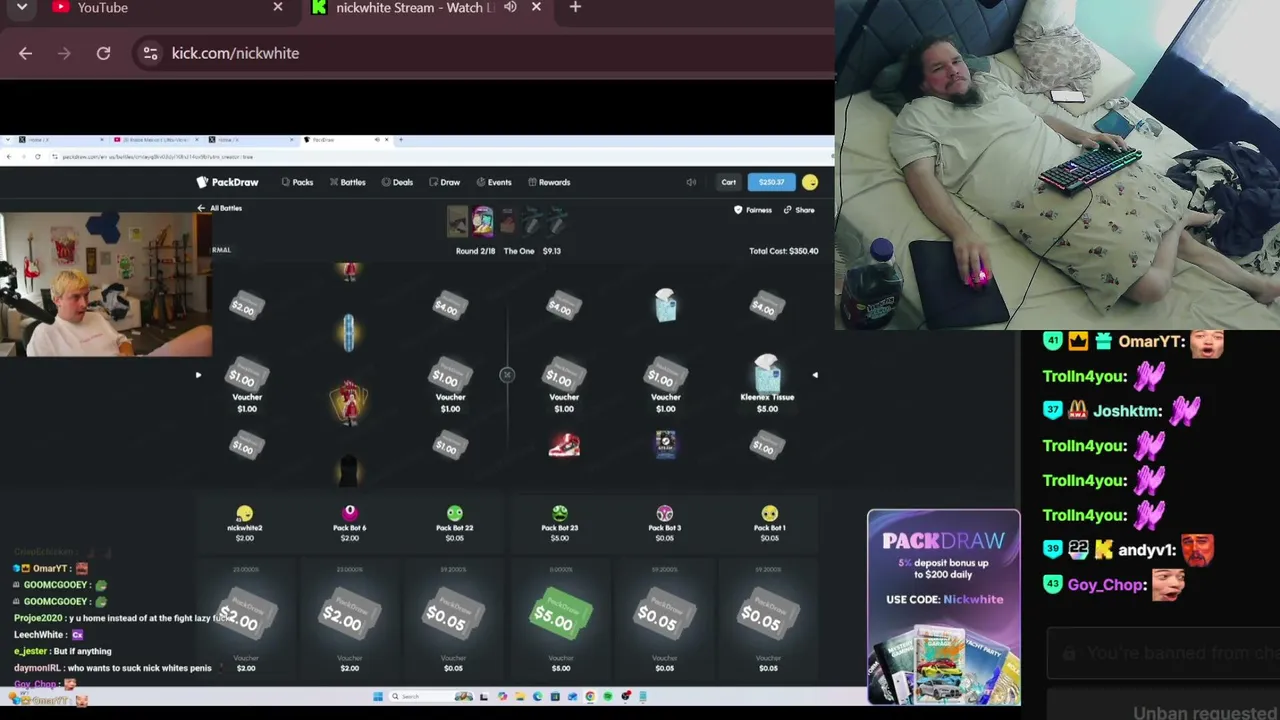
Task: Select the pink pack thumbnail in the round strip
Action: tap(483, 220)
